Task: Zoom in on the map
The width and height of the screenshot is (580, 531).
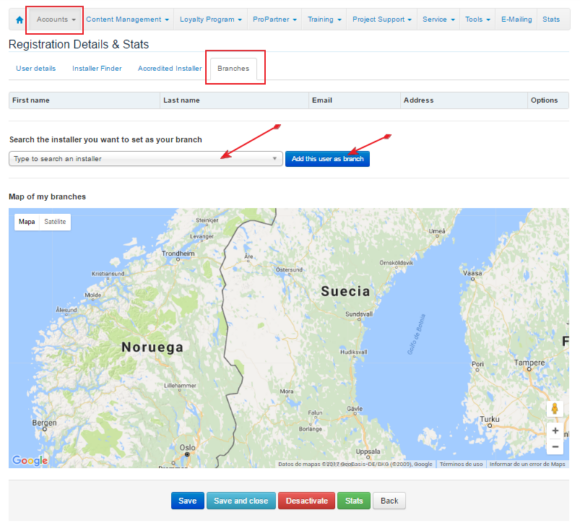Action: click(x=555, y=431)
